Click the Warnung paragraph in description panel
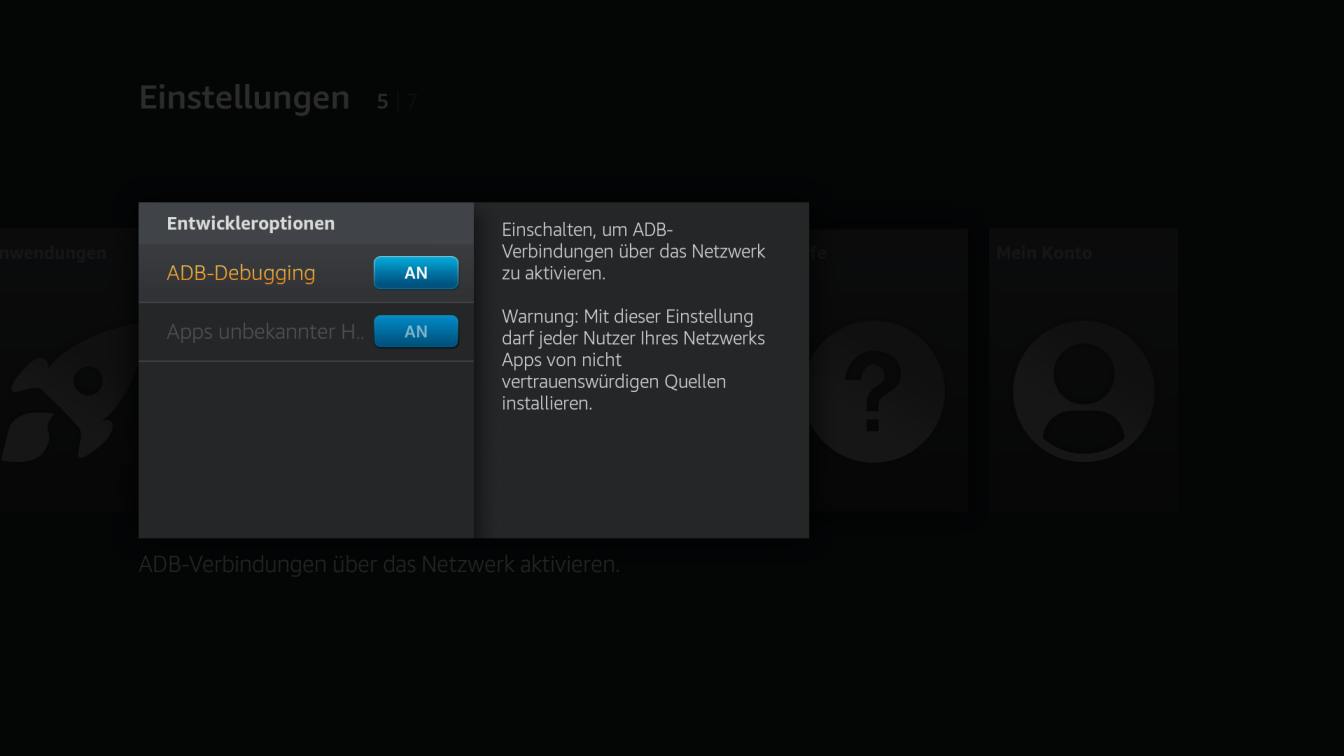 pyautogui.click(x=633, y=360)
